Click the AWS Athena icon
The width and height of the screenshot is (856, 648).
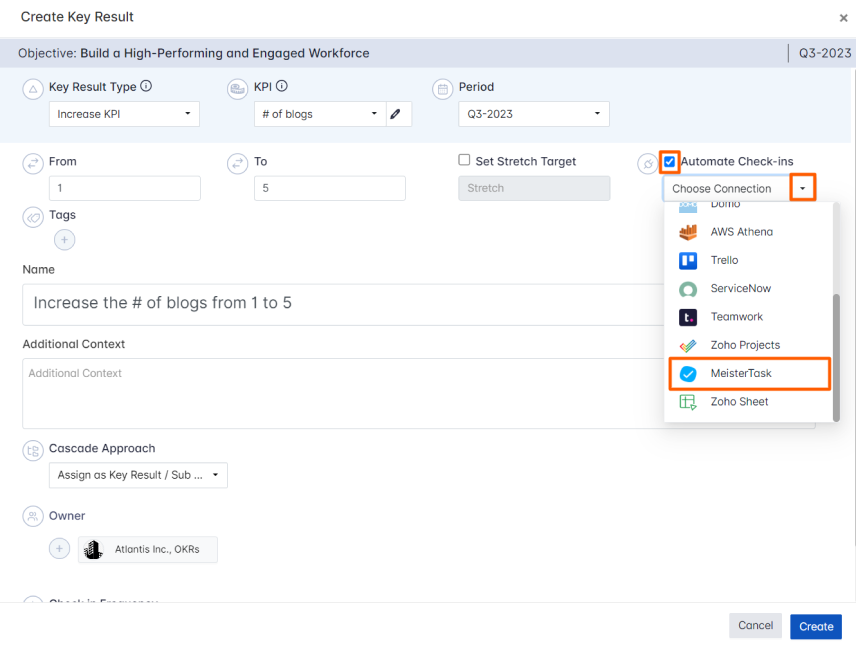click(x=688, y=232)
